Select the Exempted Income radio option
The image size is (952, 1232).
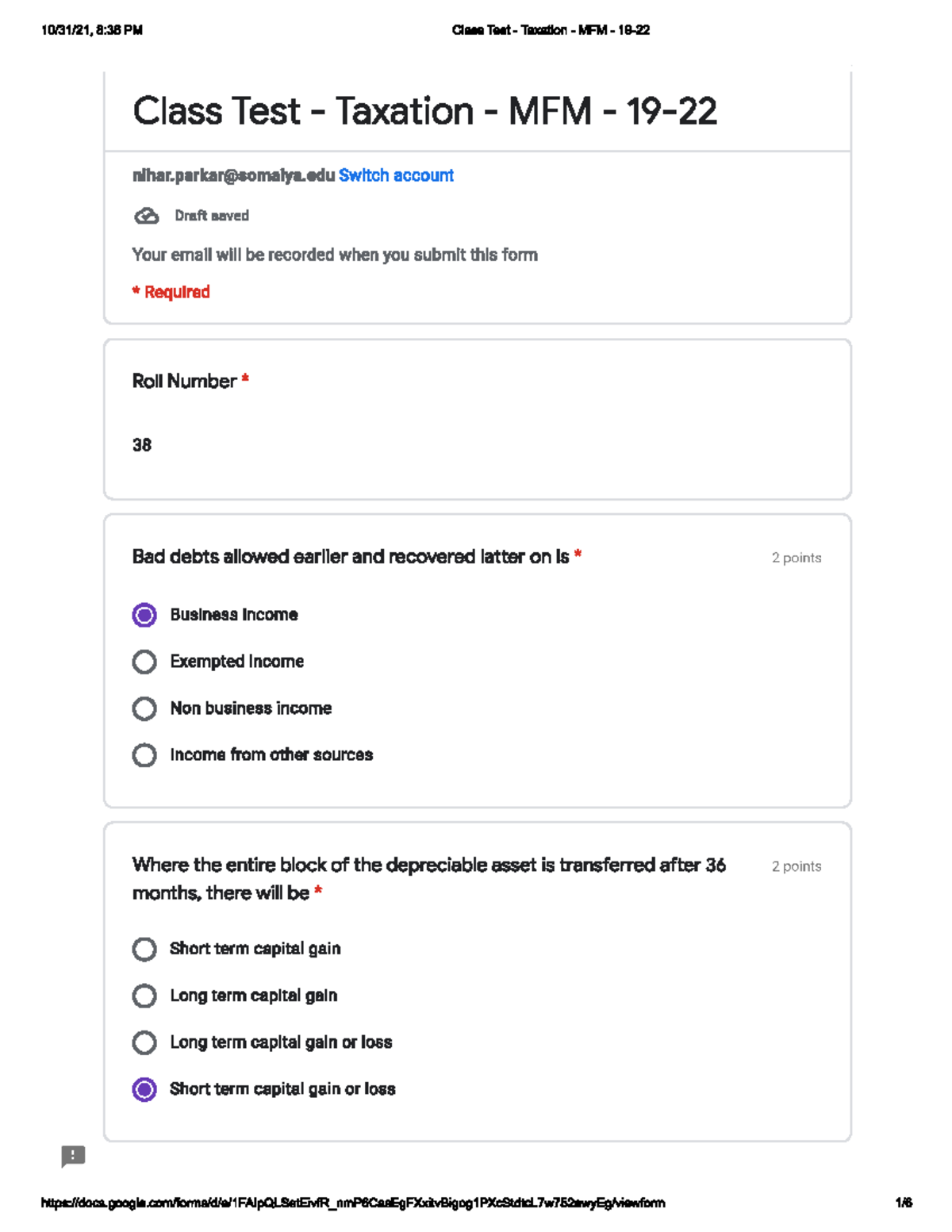click(144, 662)
